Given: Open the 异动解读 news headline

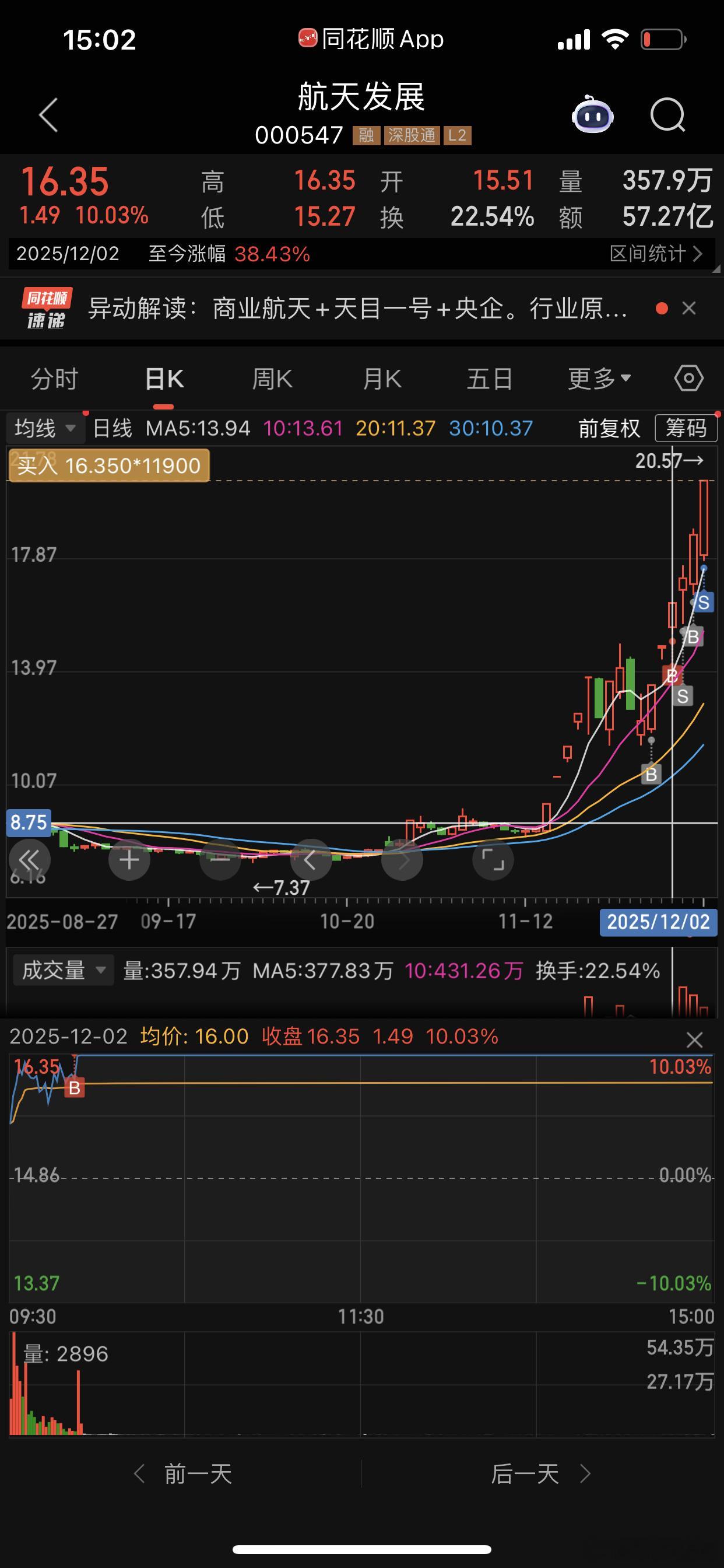Looking at the screenshot, I should 358,308.
